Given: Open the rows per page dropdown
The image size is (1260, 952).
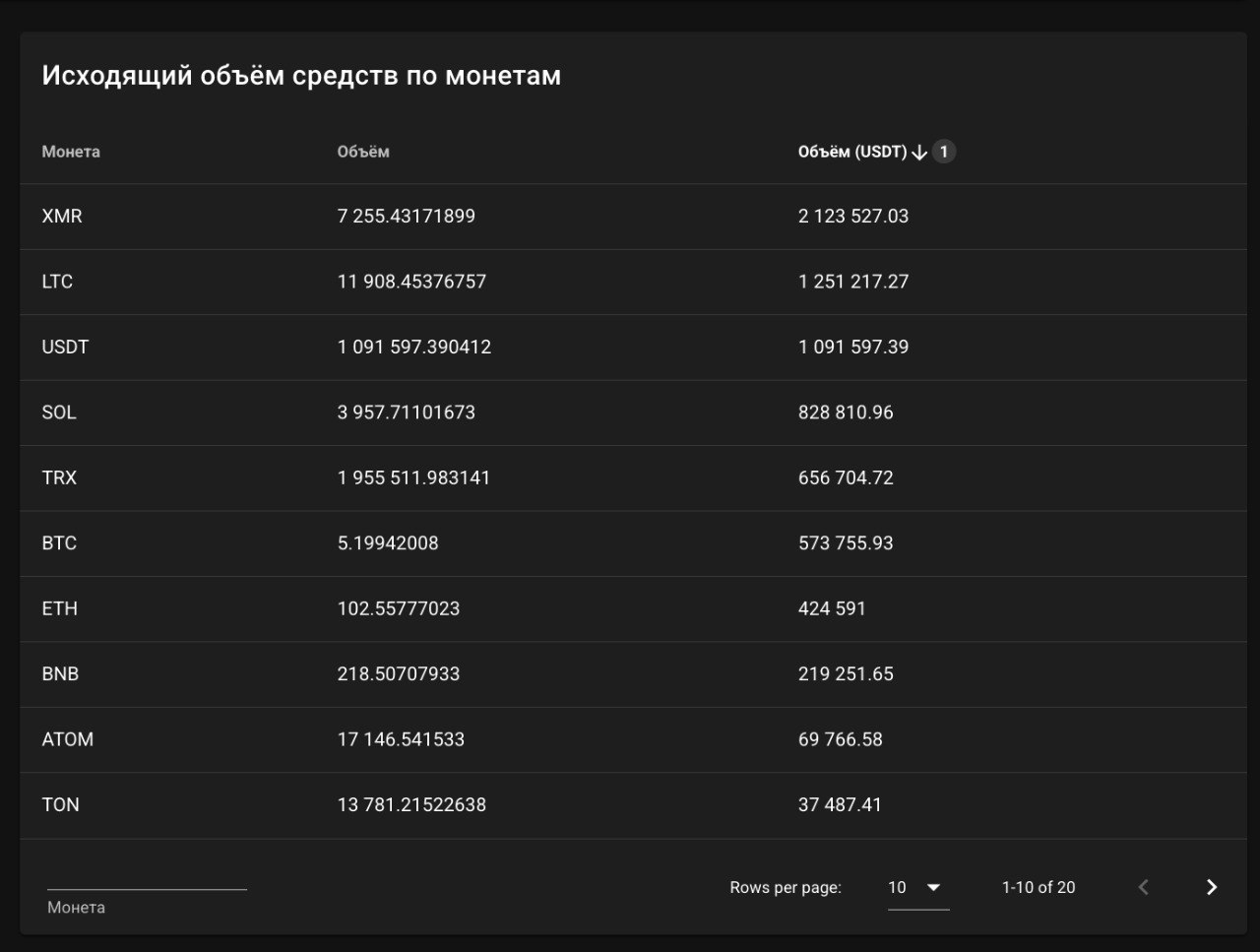Looking at the screenshot, I should (918, 887).
